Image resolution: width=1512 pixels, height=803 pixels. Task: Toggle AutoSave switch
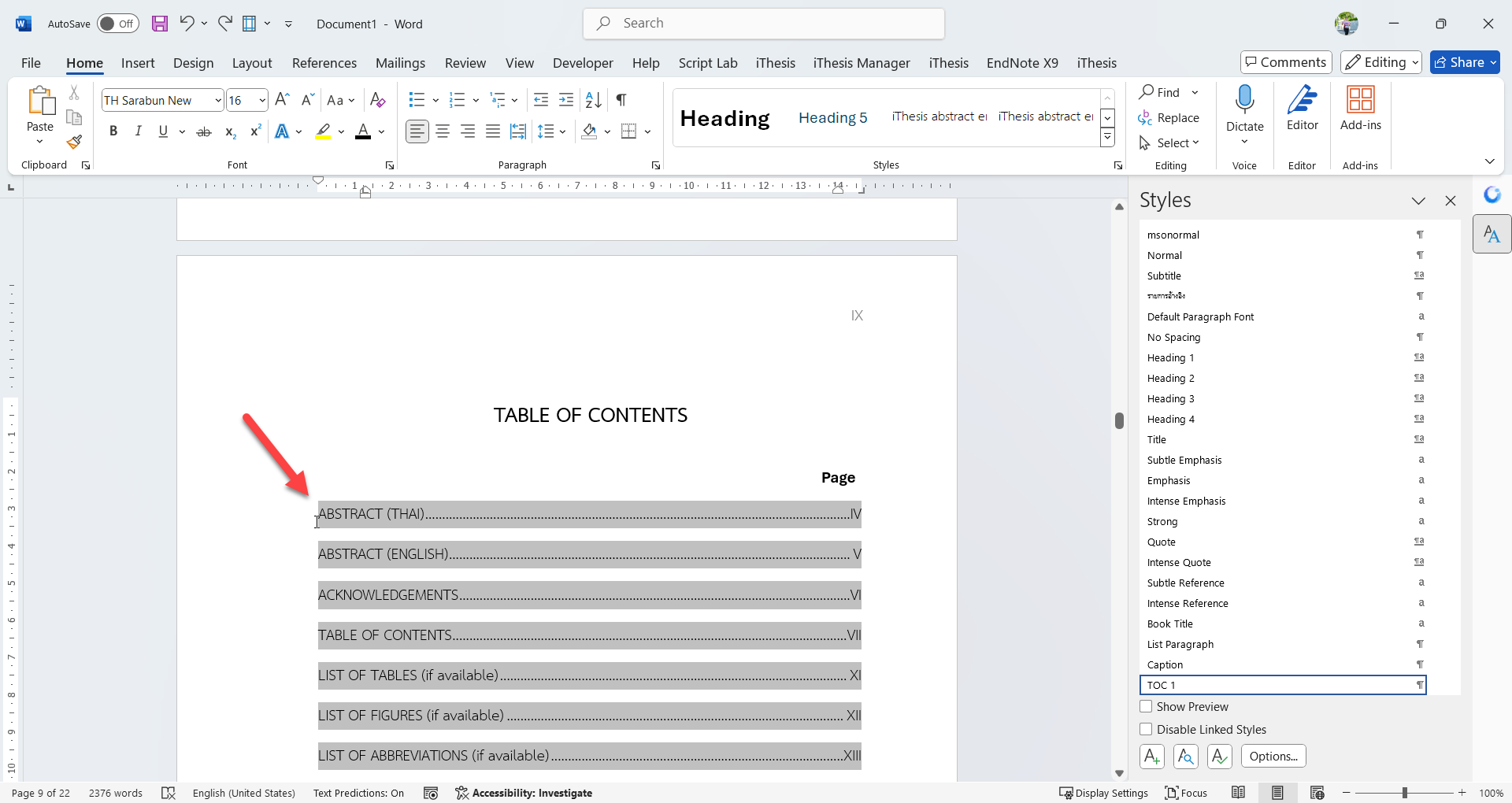(118, 24)
